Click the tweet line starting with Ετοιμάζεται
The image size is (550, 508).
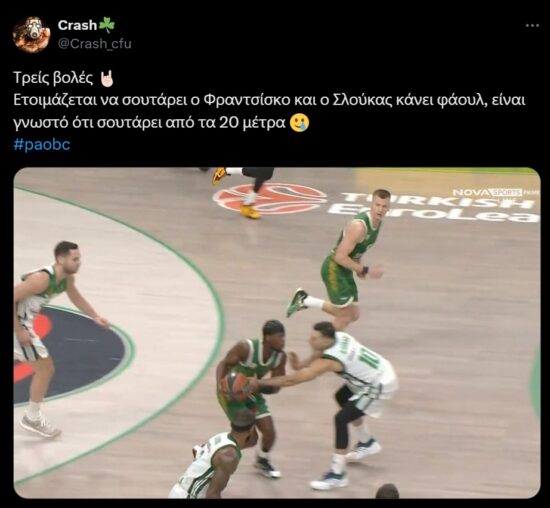tap(269, 100)
